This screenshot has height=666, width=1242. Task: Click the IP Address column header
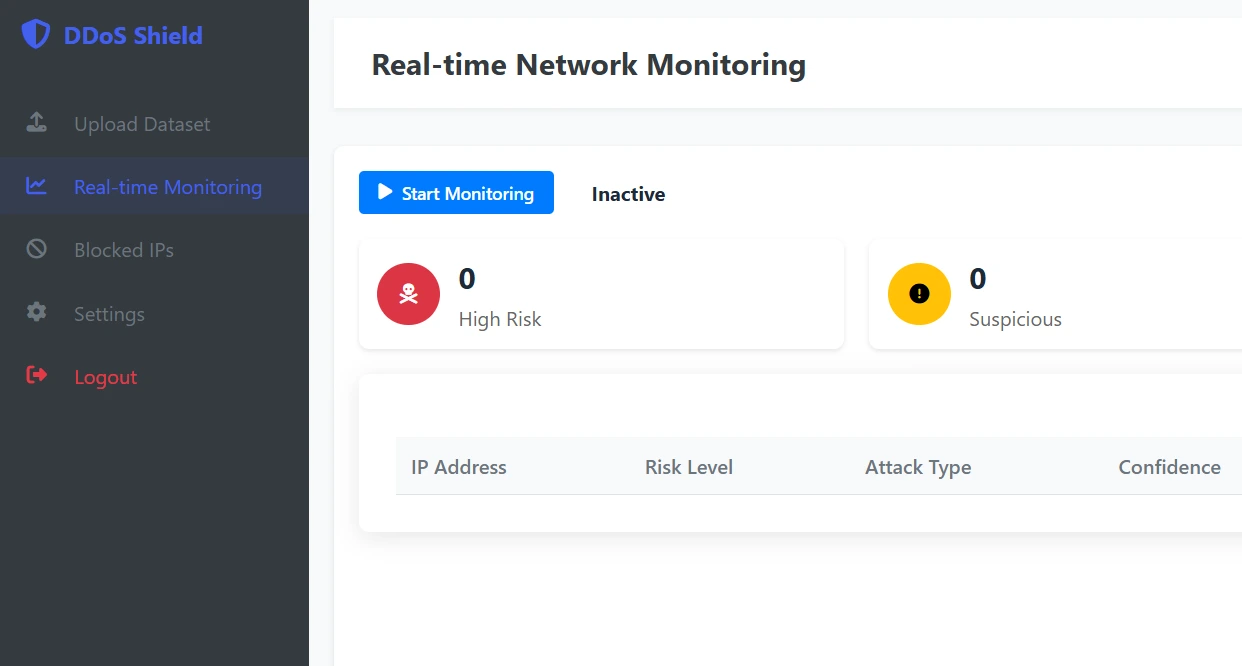pyautogui.click(x=458, y=467)
